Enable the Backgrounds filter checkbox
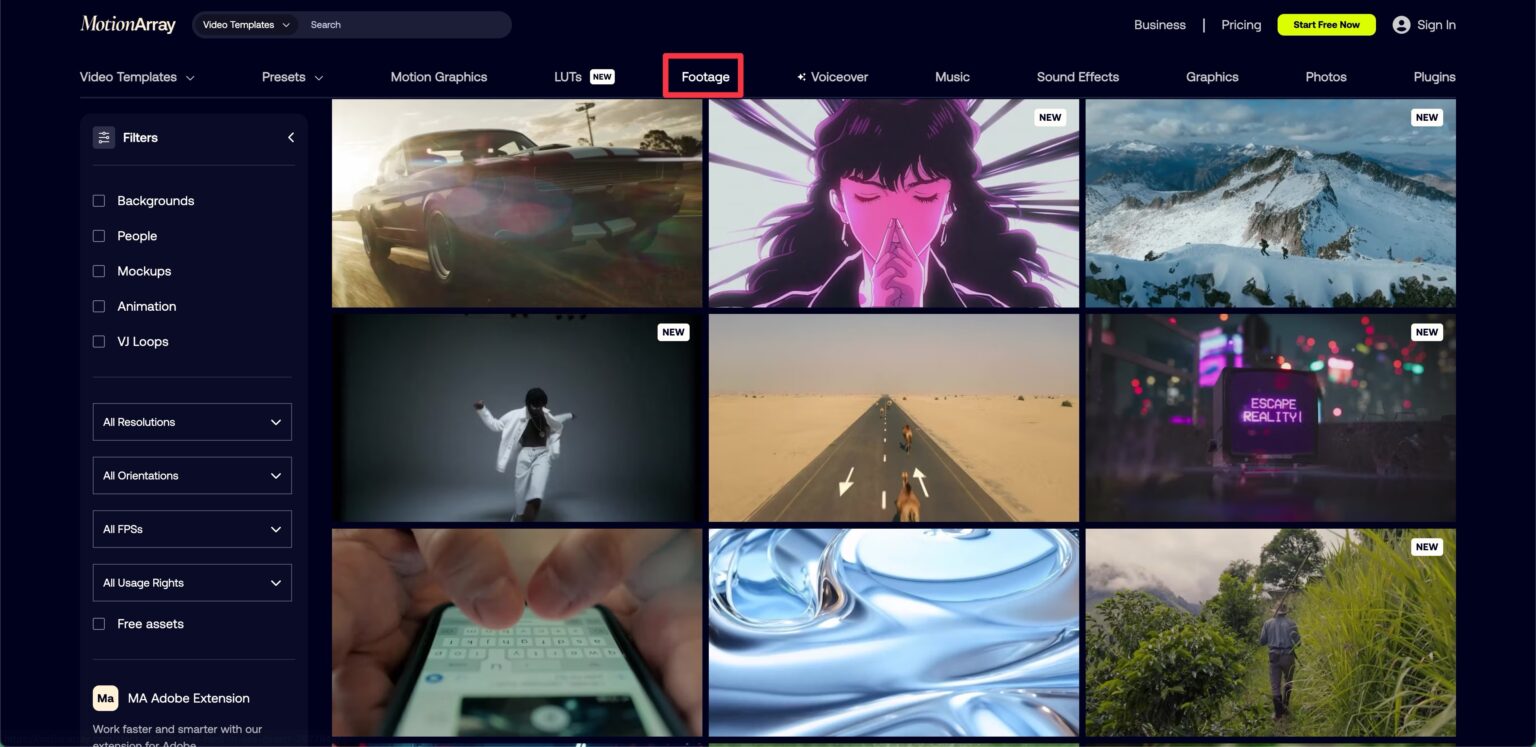1536x747 pixels. pos(99,201)
